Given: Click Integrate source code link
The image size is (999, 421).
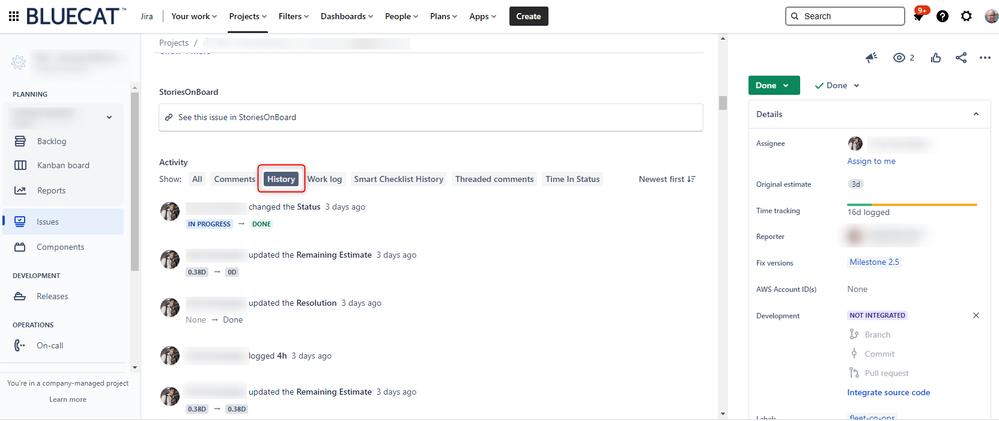Looking at the screenshot, I should pyautogui.click(x=888, y=392).
